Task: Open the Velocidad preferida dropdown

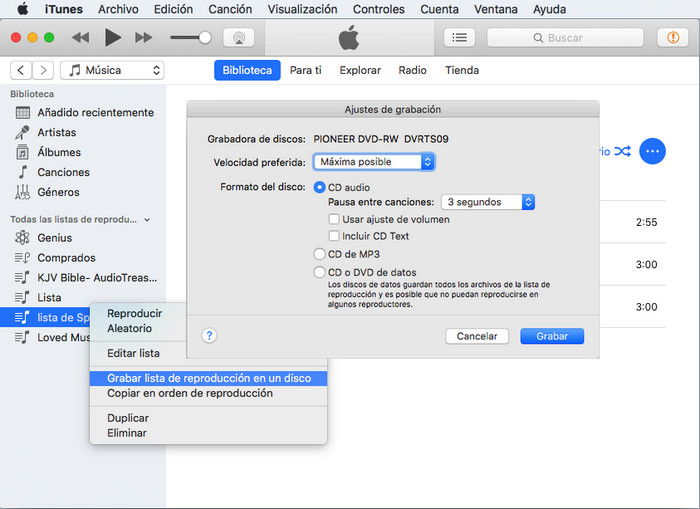Action: (374, 162)
